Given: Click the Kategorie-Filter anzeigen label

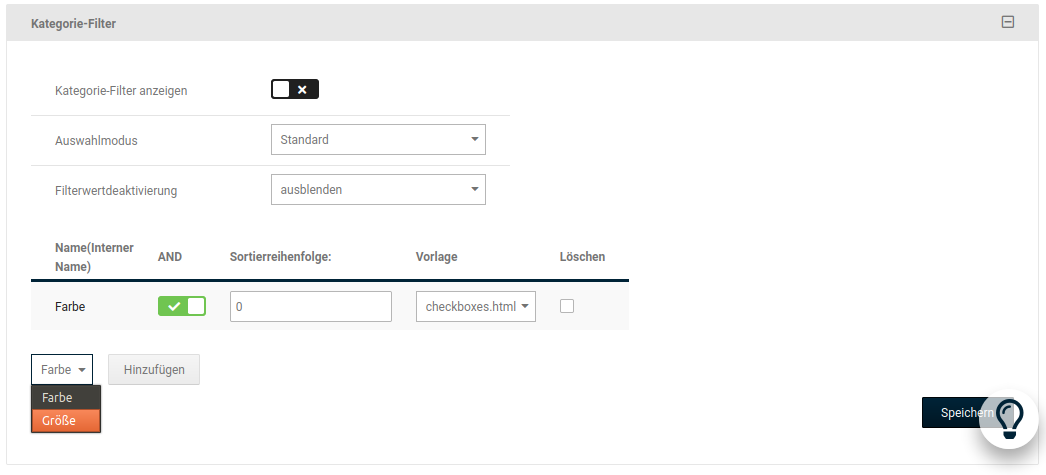Looking at the screenshot, I should pyautogui.click(x=121, y=91).
